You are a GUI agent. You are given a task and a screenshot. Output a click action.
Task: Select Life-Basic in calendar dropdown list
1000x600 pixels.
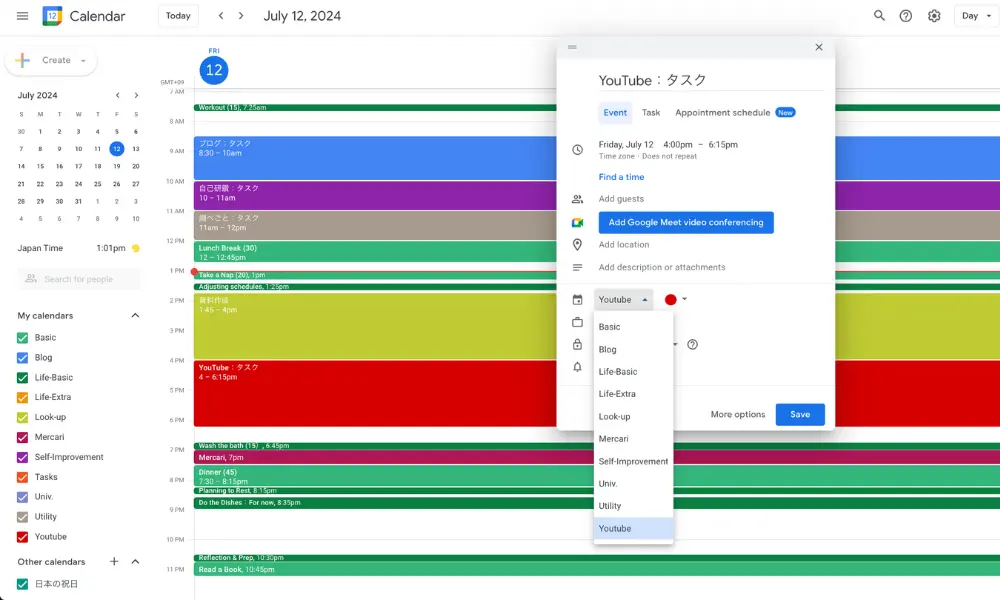[633, 372]
